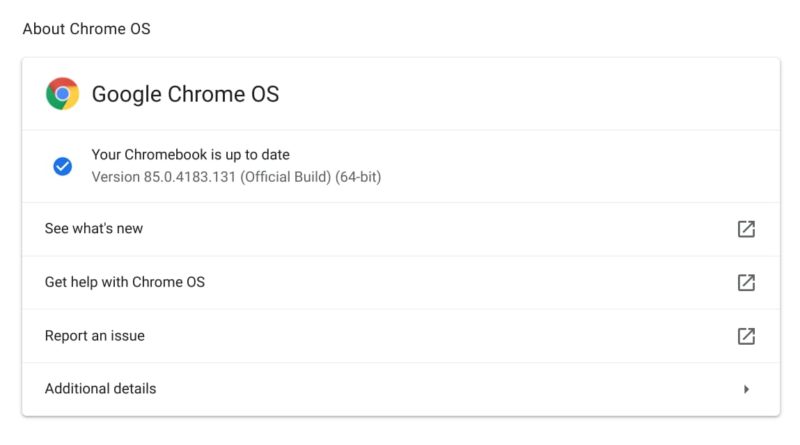Screen dimensions: 800x445
Task: Select See what's new text
Action: tap(94, 229)
